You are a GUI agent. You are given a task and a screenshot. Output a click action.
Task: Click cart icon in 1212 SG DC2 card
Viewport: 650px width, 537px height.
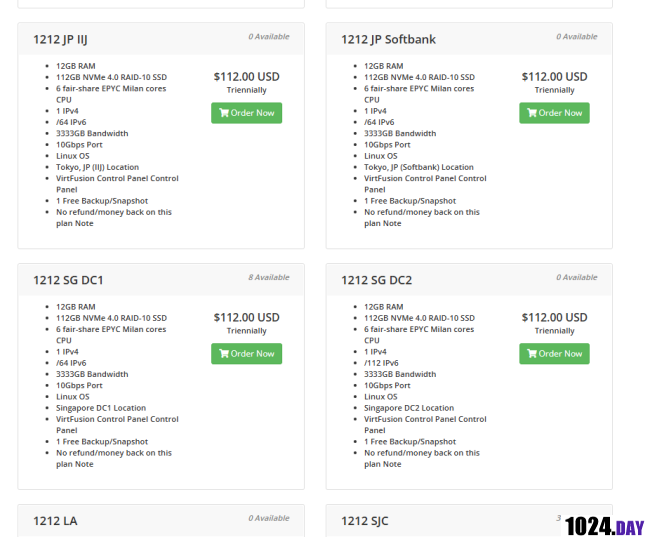[531, 354]
